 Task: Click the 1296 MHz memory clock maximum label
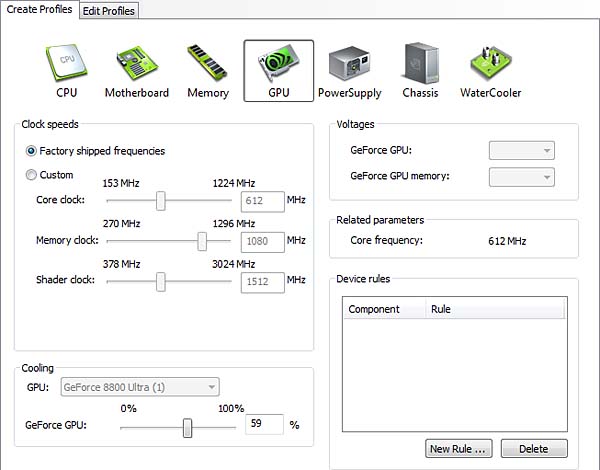pos(233,224)
